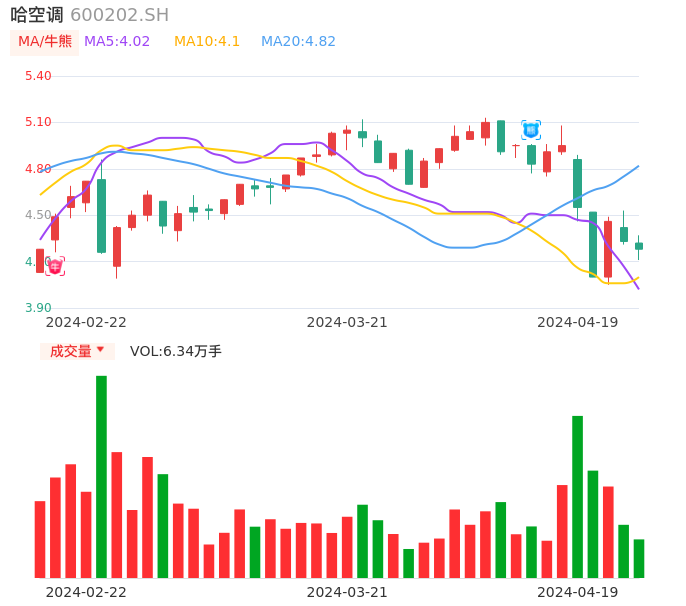Toggle the MA10 moving average legend
Image resolution: width=686 pixels, height=606 pixels.
tap(207, 42)
